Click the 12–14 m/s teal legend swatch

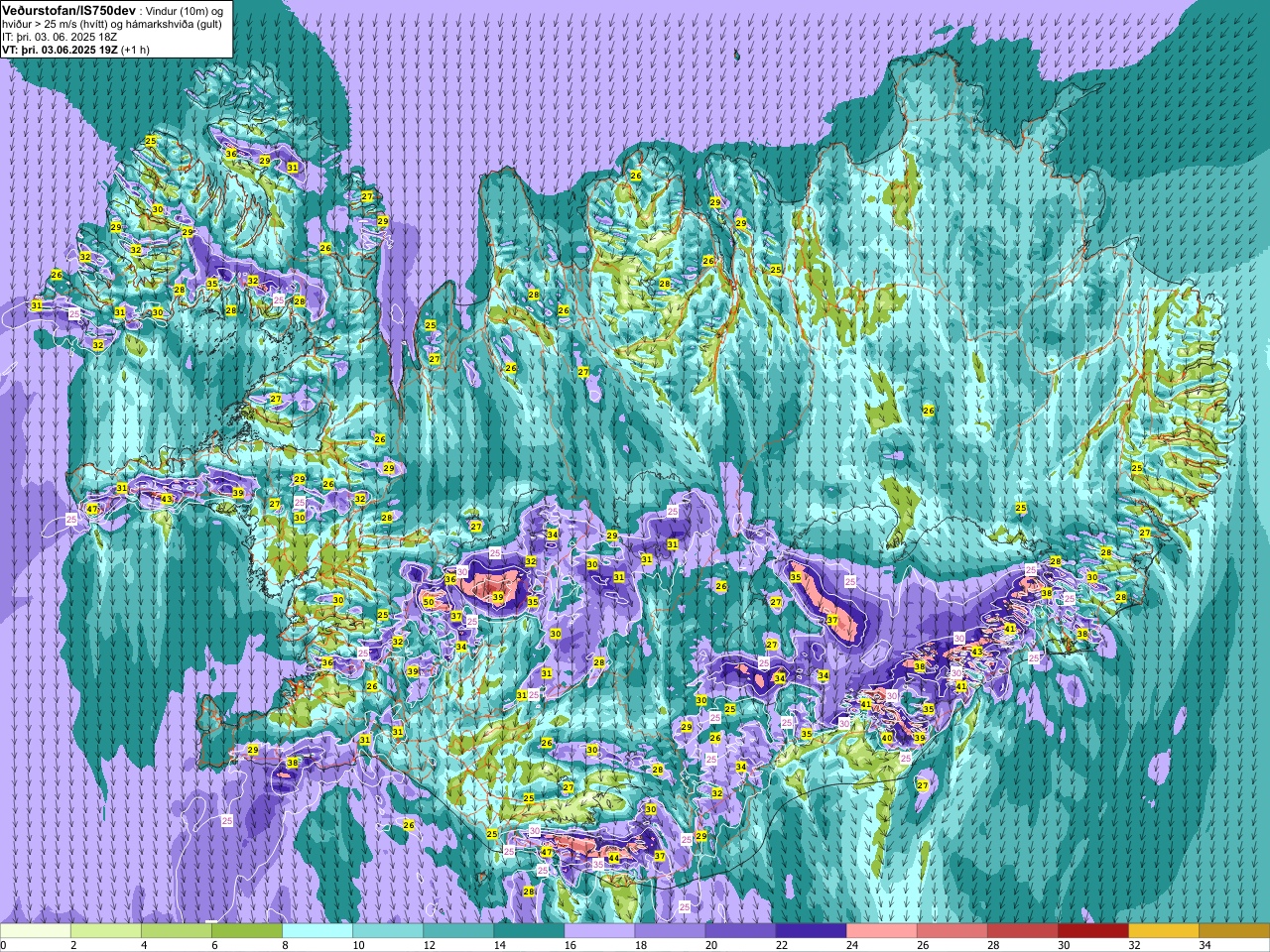coord(458,931)
